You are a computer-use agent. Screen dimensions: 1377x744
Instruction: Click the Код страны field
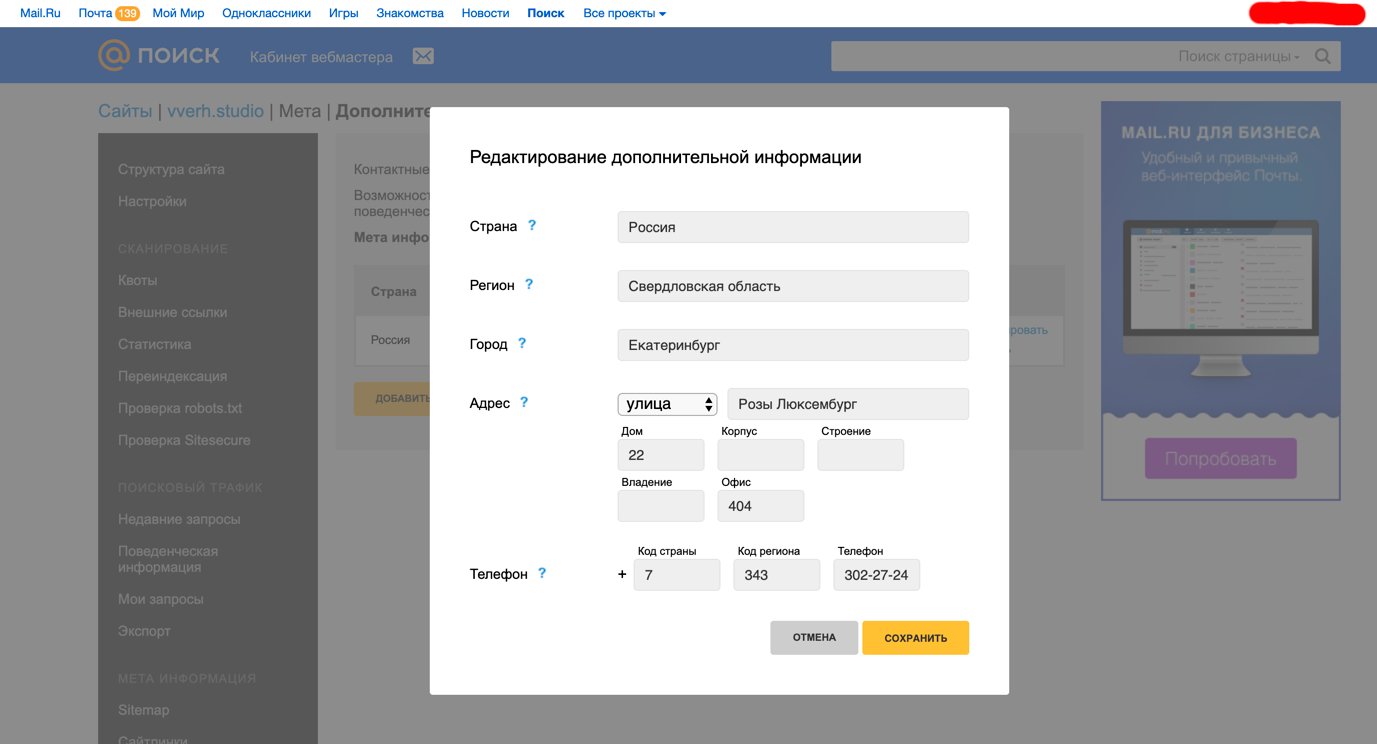pyautogui.click(x=677, y=575)
